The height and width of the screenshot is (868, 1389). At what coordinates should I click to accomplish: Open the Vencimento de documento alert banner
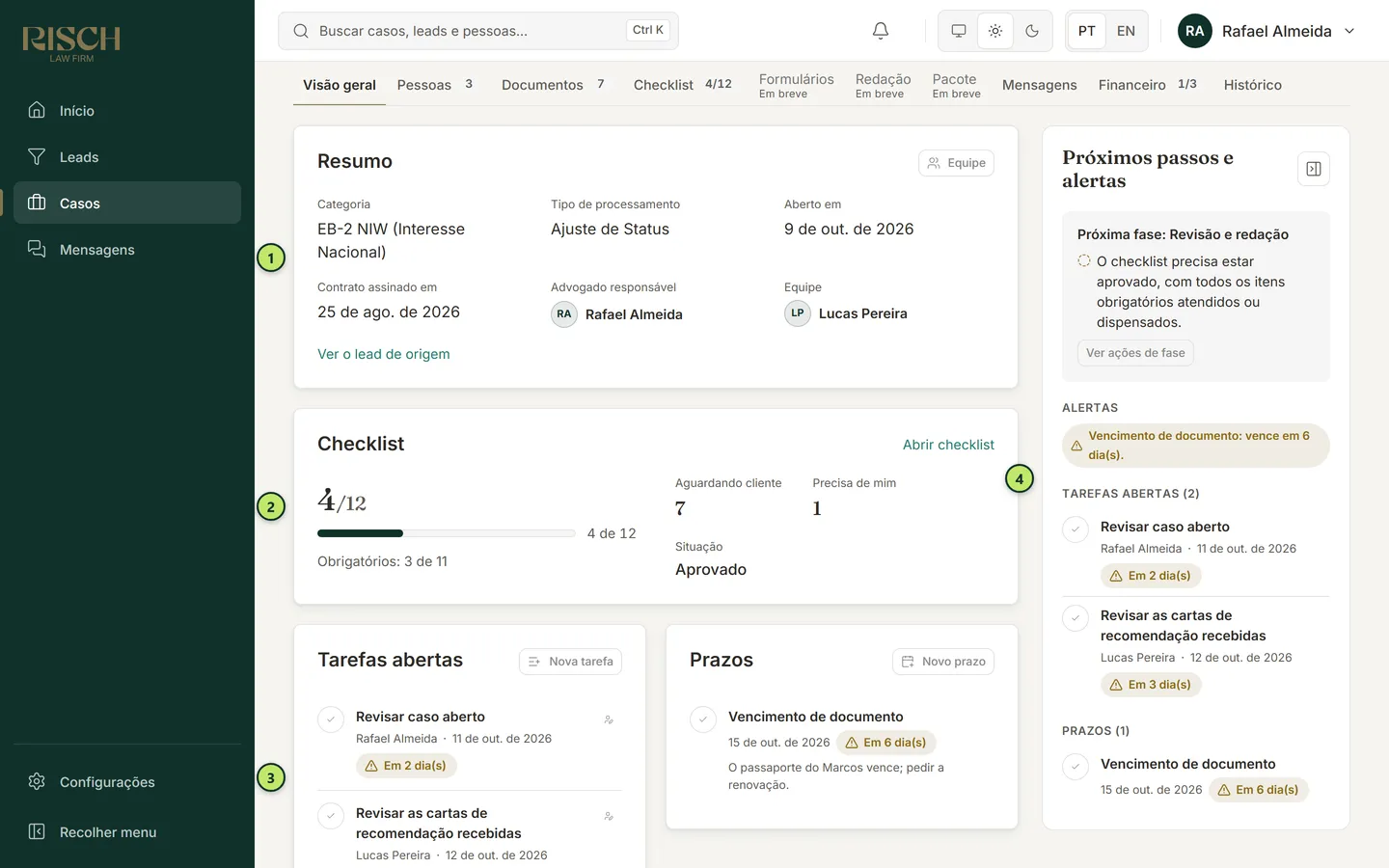[1196, 446]
